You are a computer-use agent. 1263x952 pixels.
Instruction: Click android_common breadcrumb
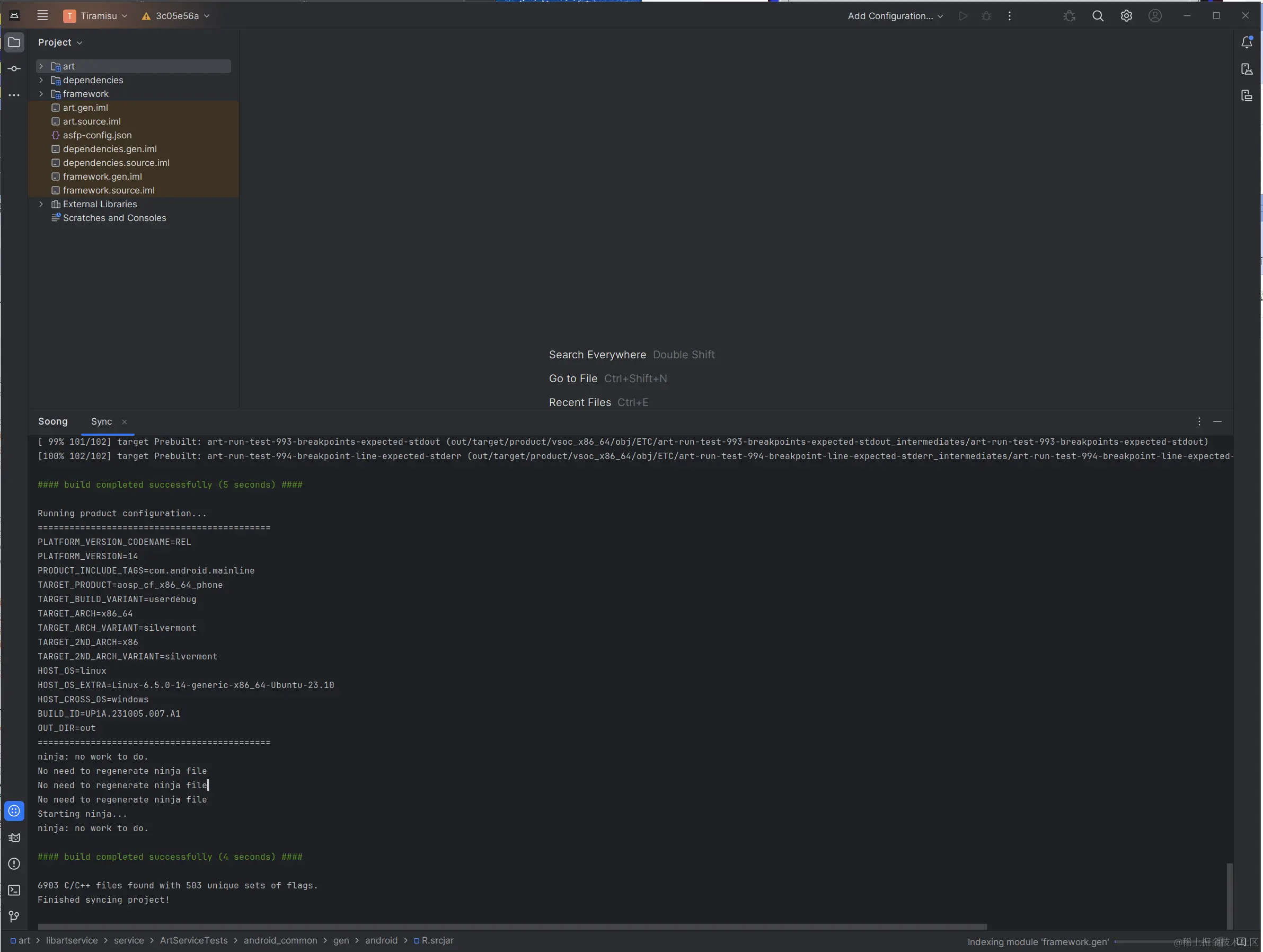[280, 940]
